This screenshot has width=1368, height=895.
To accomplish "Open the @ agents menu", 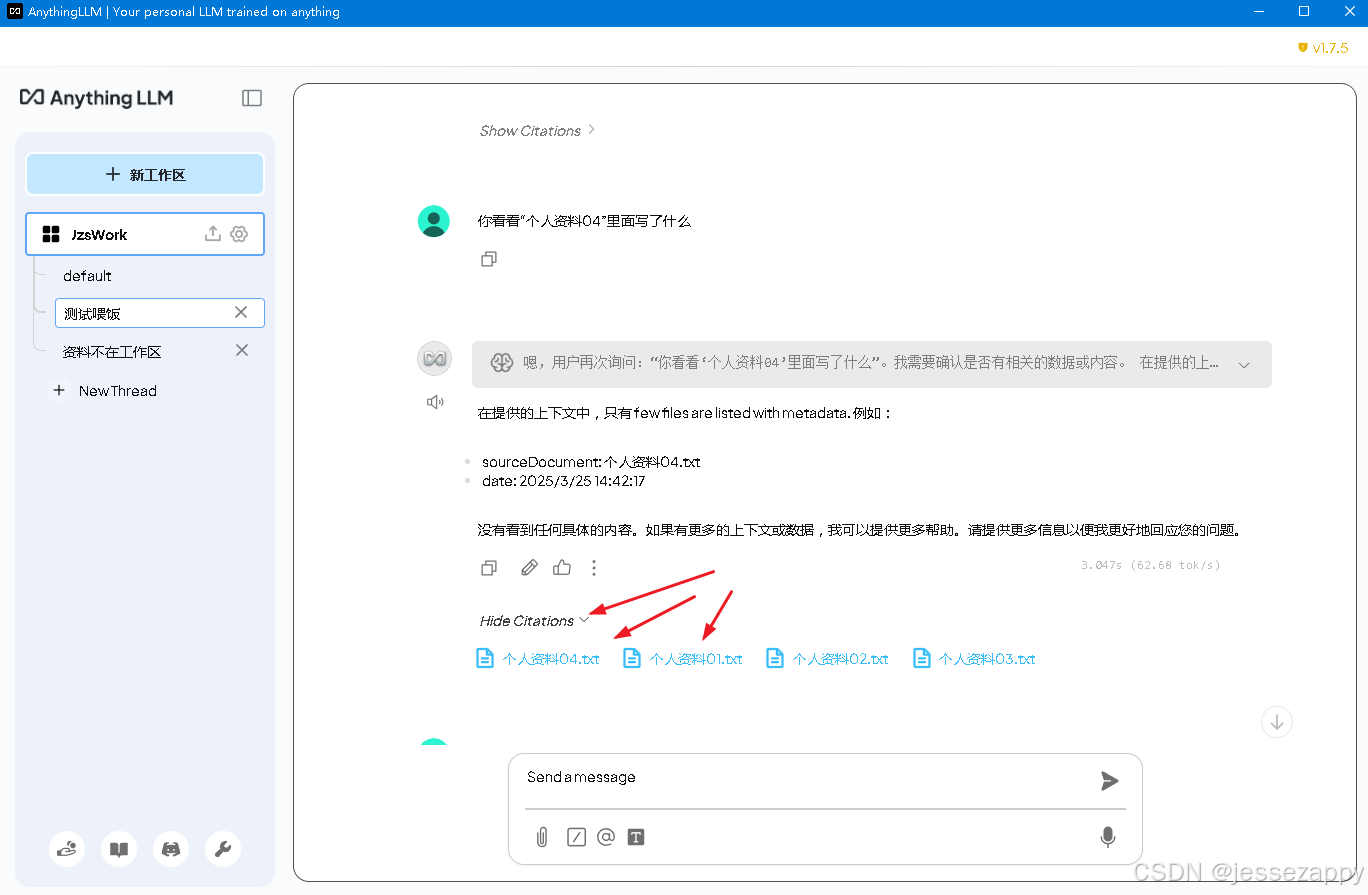I will (x=605, y=837).
